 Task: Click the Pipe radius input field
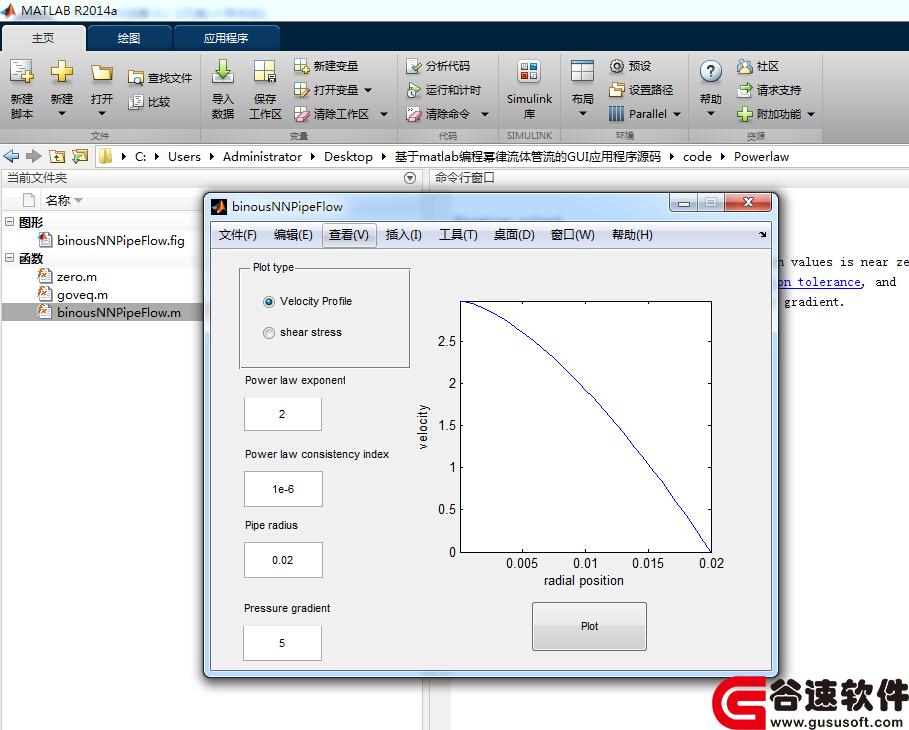283,560
